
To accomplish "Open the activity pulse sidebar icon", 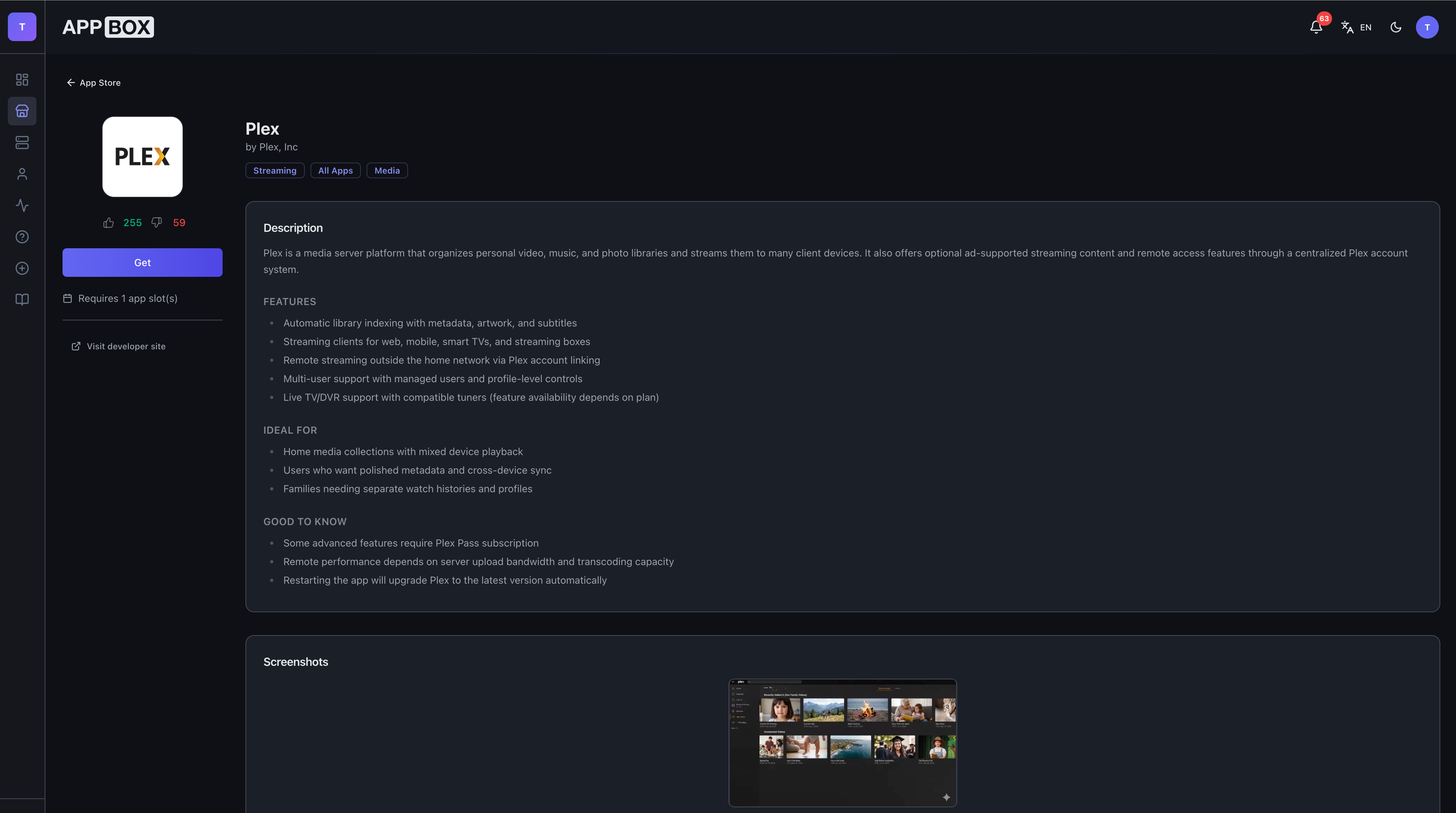I will coord(22,206).
